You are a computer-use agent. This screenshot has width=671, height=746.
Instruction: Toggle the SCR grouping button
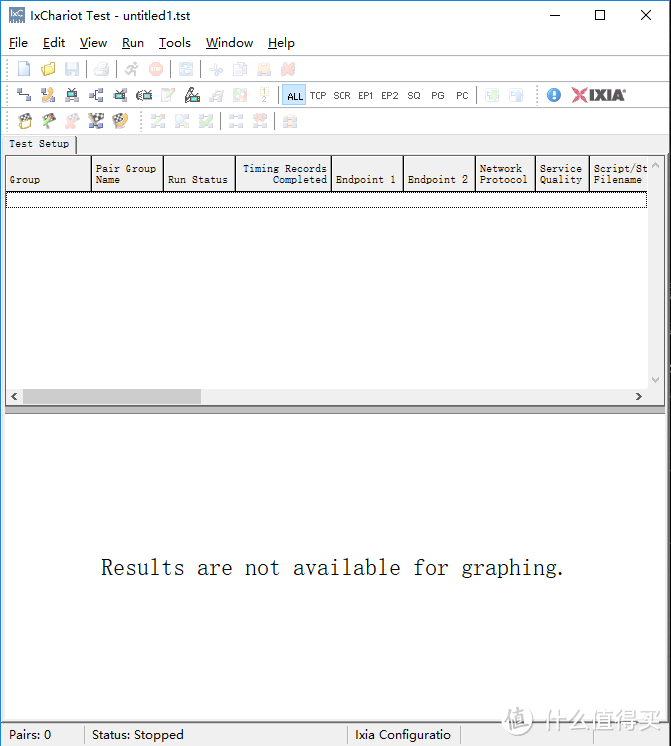point(342,96)
